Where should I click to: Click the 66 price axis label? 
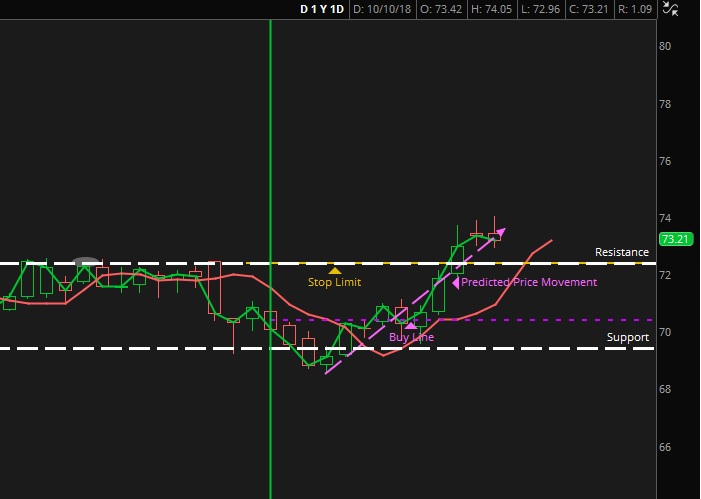coord(665,447)
